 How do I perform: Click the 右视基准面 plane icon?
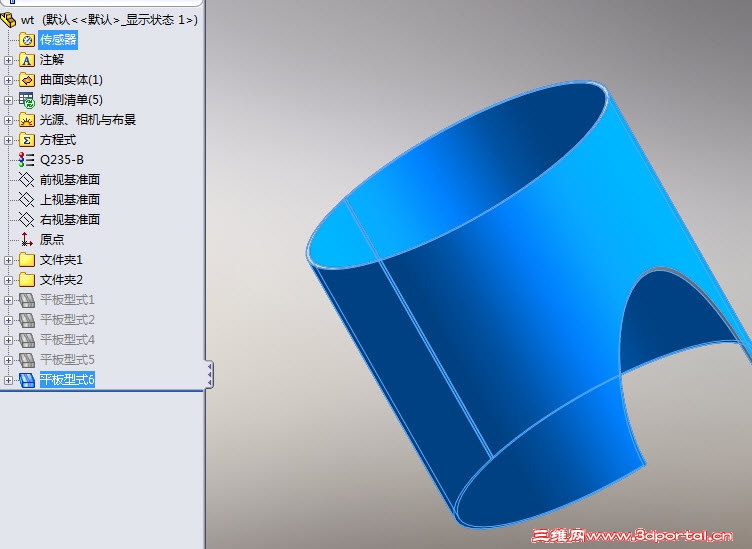point(26,220)
